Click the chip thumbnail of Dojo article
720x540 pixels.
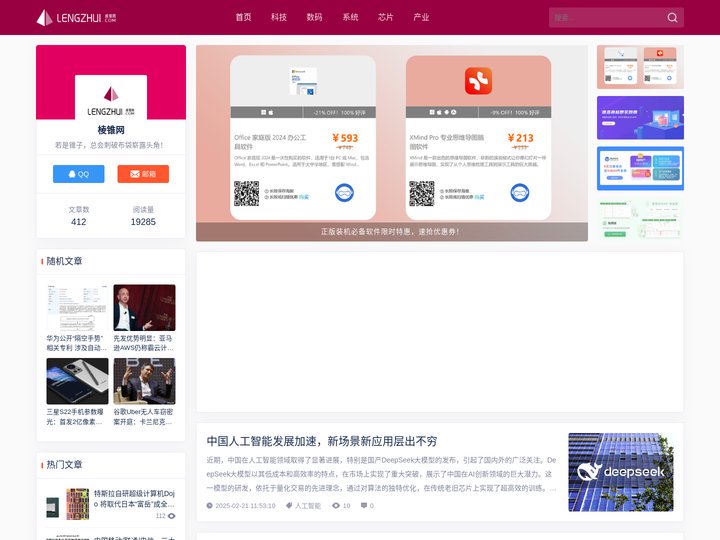[x=68, y=504]
